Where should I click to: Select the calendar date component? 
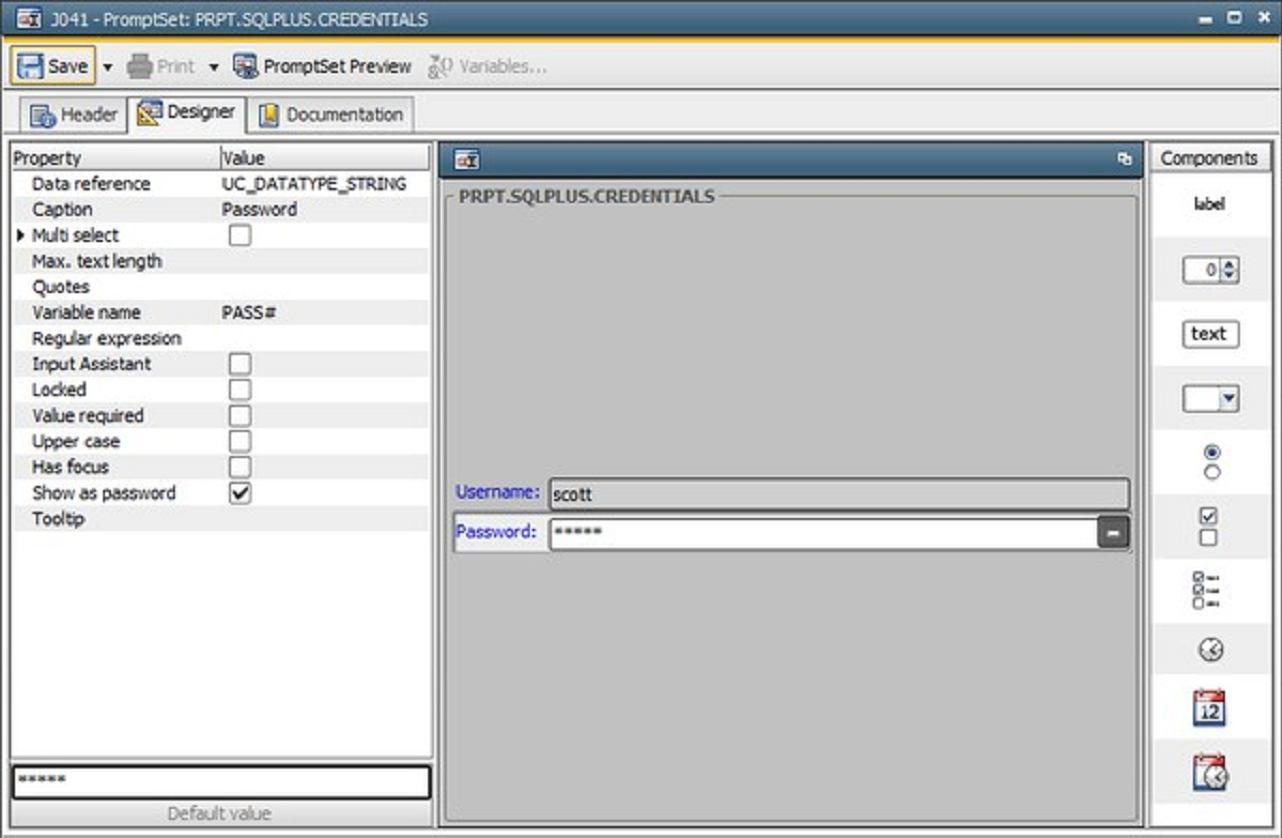coord(1210,708)
